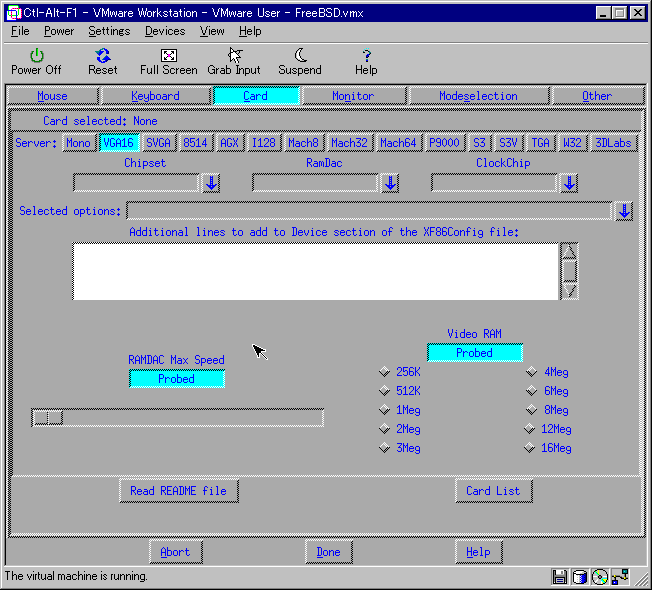
Task: Choose the S3V server
Action: pos(508,143)
